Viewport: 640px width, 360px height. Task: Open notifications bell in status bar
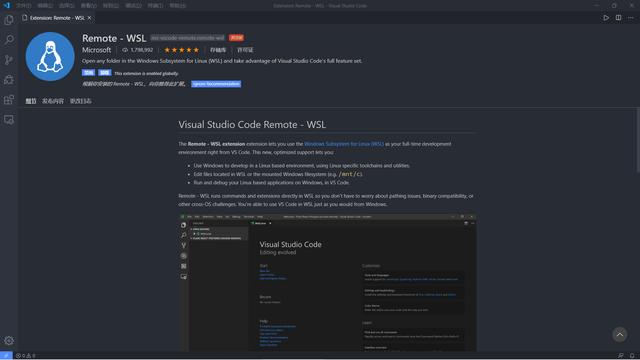tap(632, 356)
